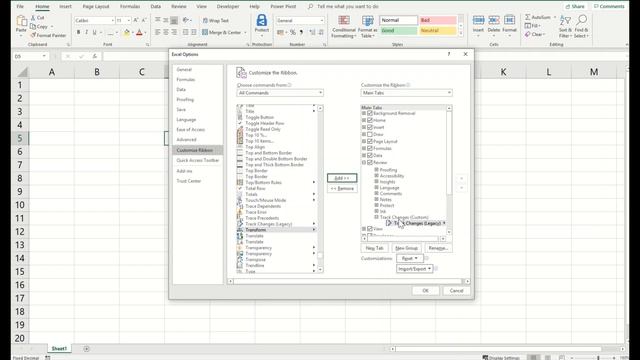Open the Reset customizations dropdown
Image resolution: width=640 pixels, height=360 pixels.
tap(410, 258)
